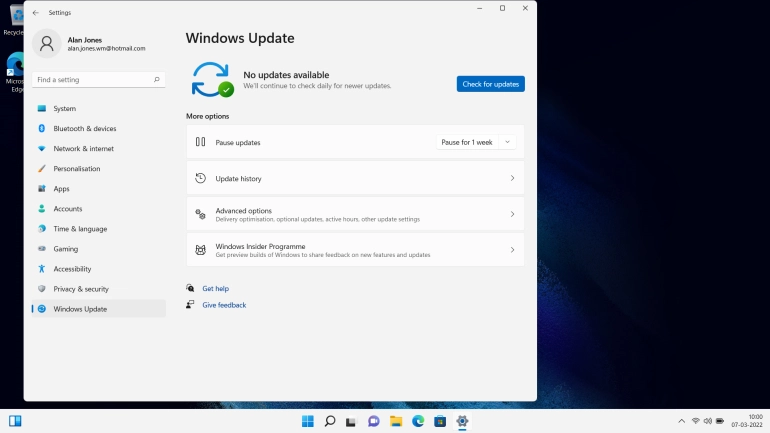The image size is (770, 433).
Task: Click the search magnifier in Find a setting
Action: tap(157, 79)
